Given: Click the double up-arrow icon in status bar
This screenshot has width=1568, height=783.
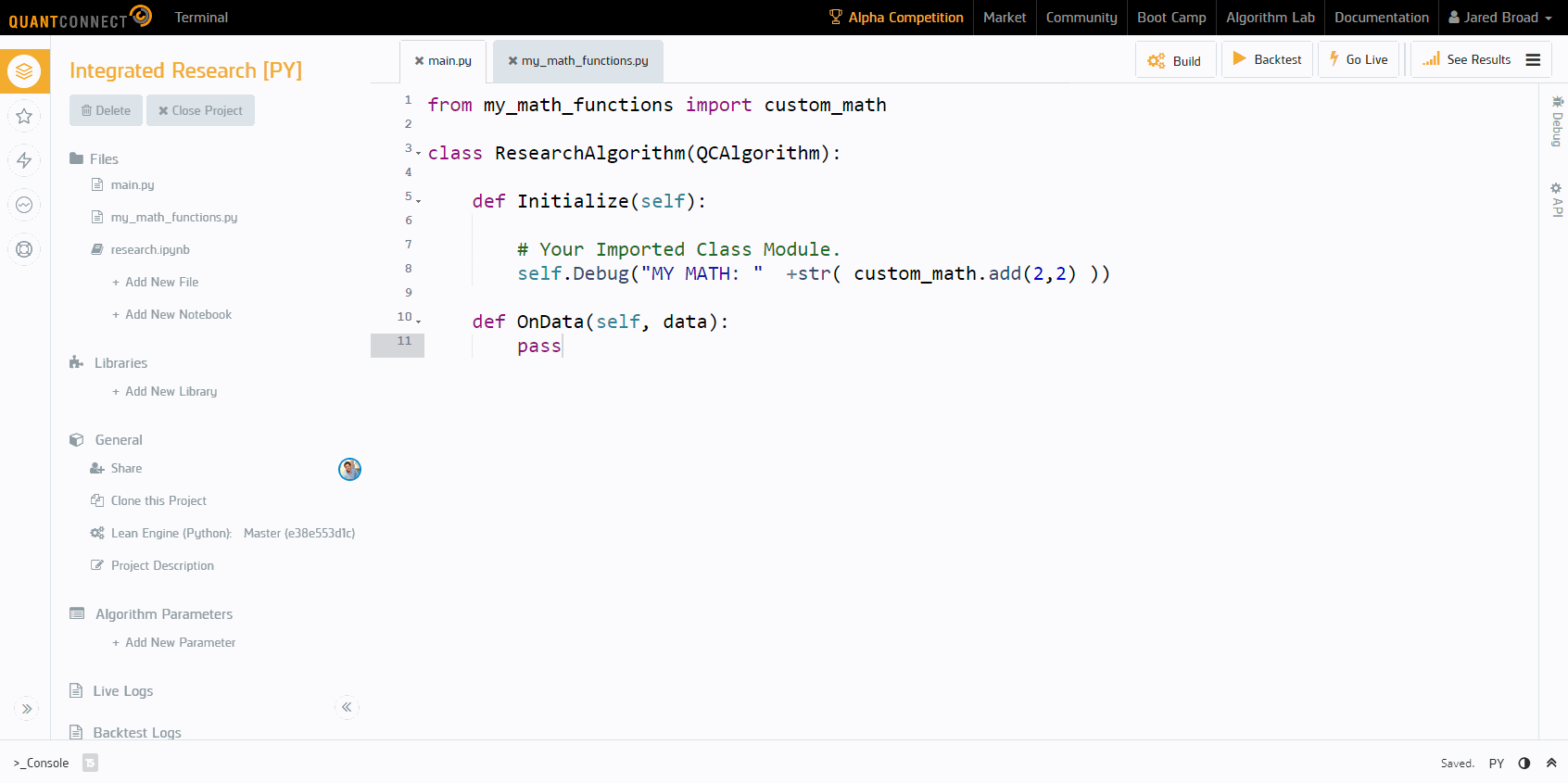Looking at the screenshot, I should coord(1551,764).
